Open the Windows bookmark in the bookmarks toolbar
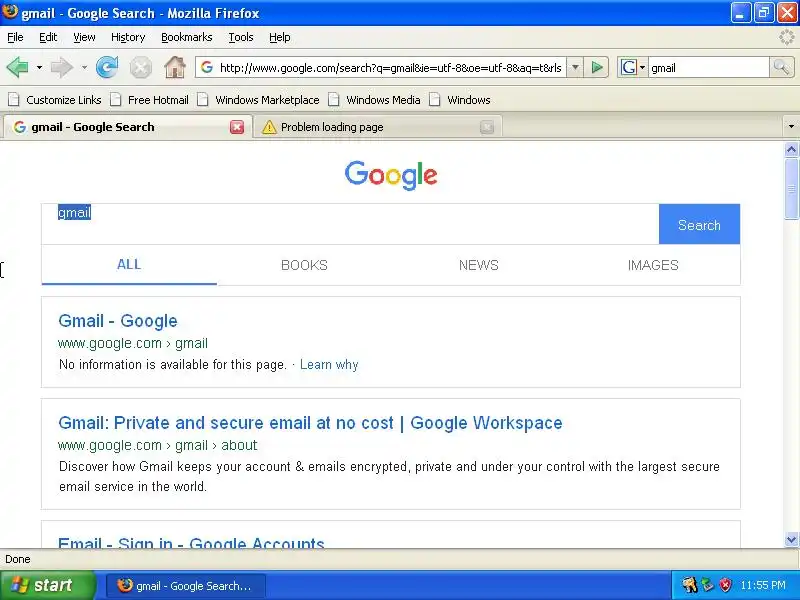Screen dimensions: 800x600 pyautogui.click(x=460, y=100)
